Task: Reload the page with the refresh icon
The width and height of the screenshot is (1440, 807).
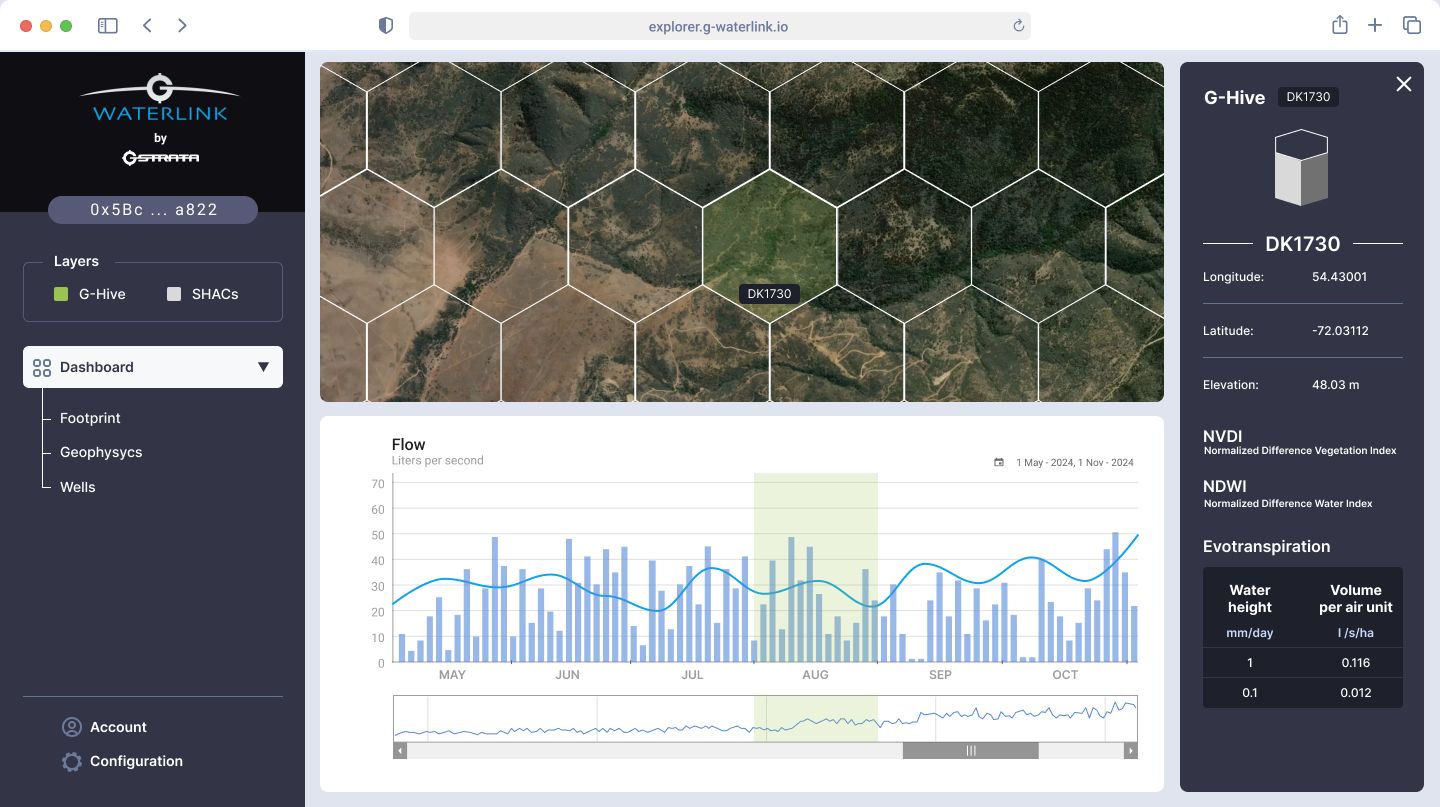Action: pos(1018,26)
